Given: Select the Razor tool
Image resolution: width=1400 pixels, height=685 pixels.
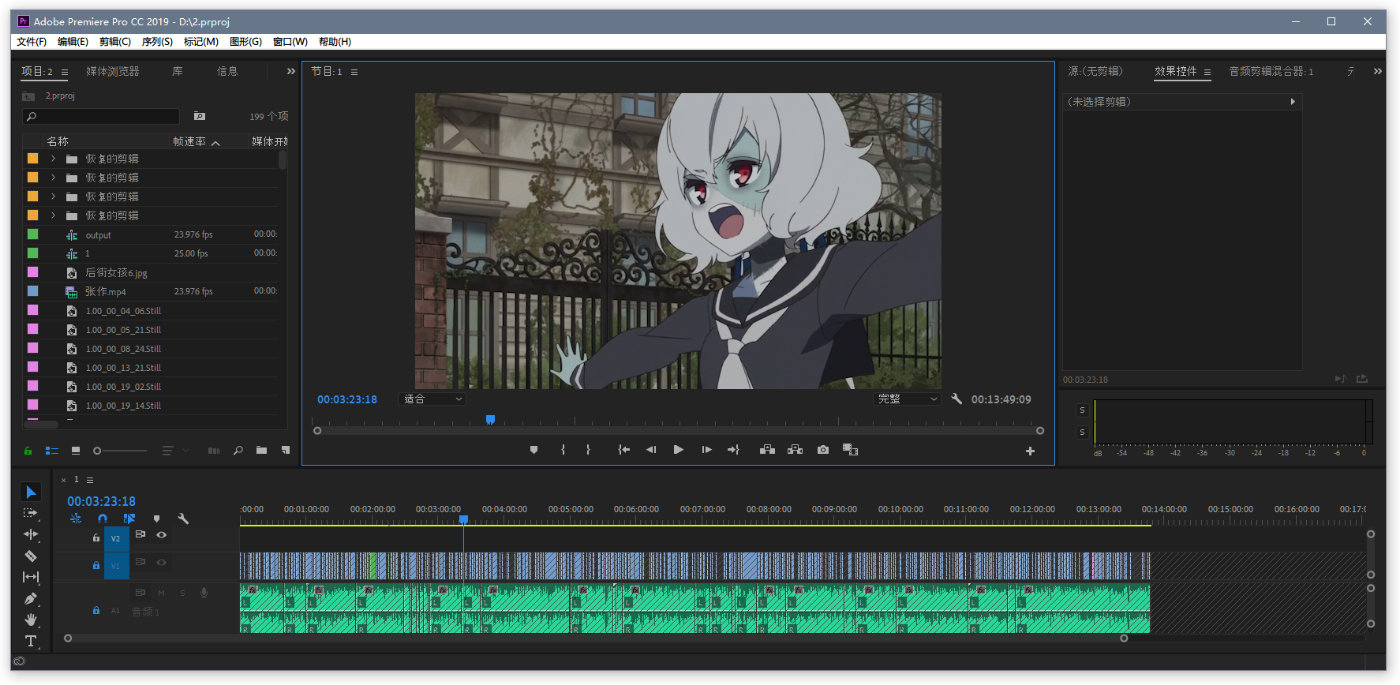Looking at the screenshot, I should coord(31,556).
